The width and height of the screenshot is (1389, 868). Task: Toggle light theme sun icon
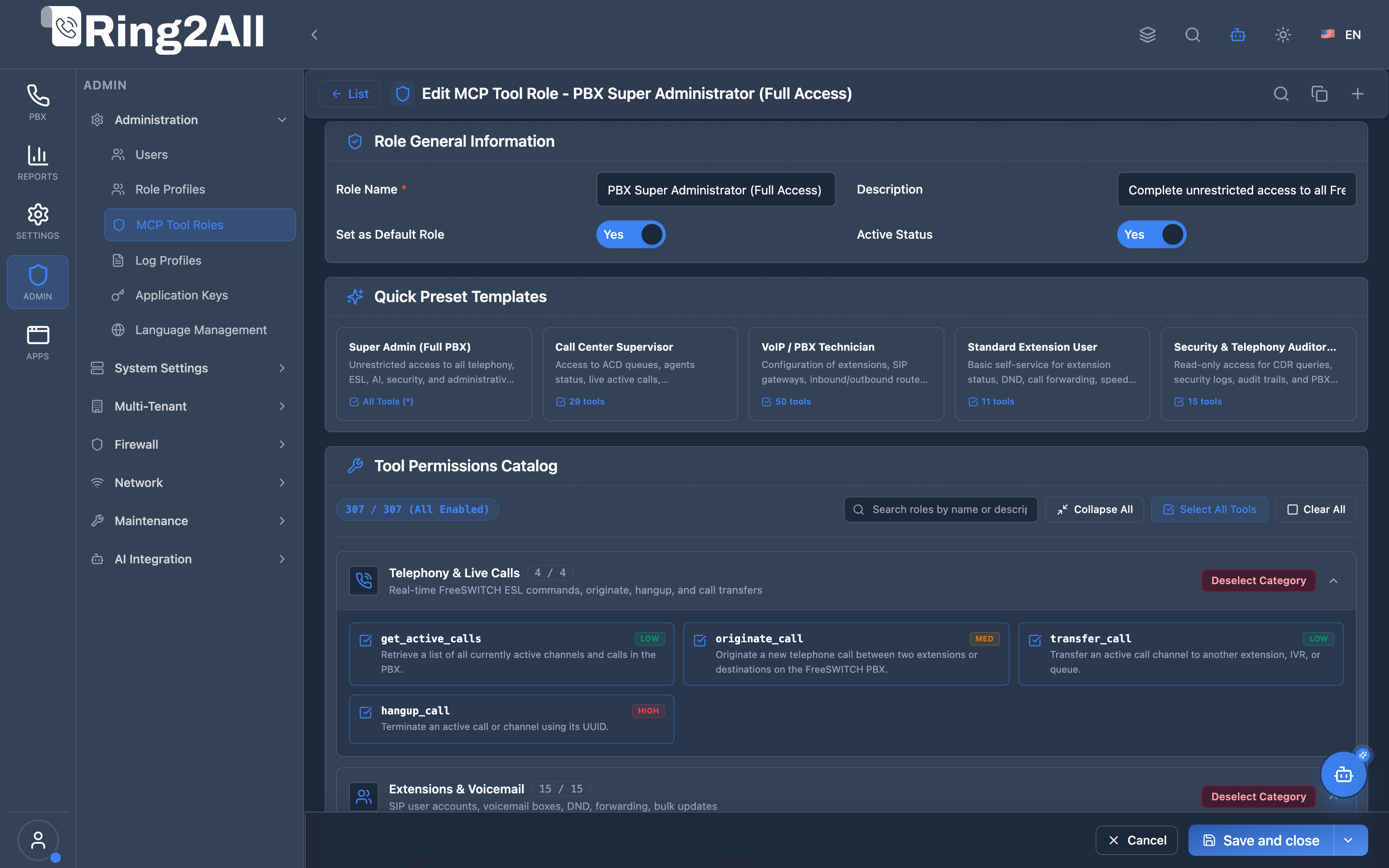(x=1283, y=34)
